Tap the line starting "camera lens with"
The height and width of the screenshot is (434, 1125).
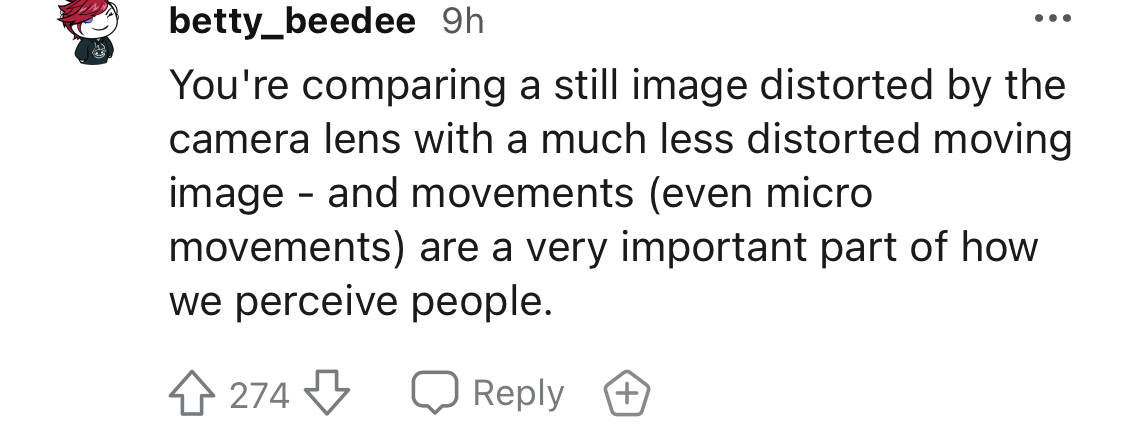[621, 139]
